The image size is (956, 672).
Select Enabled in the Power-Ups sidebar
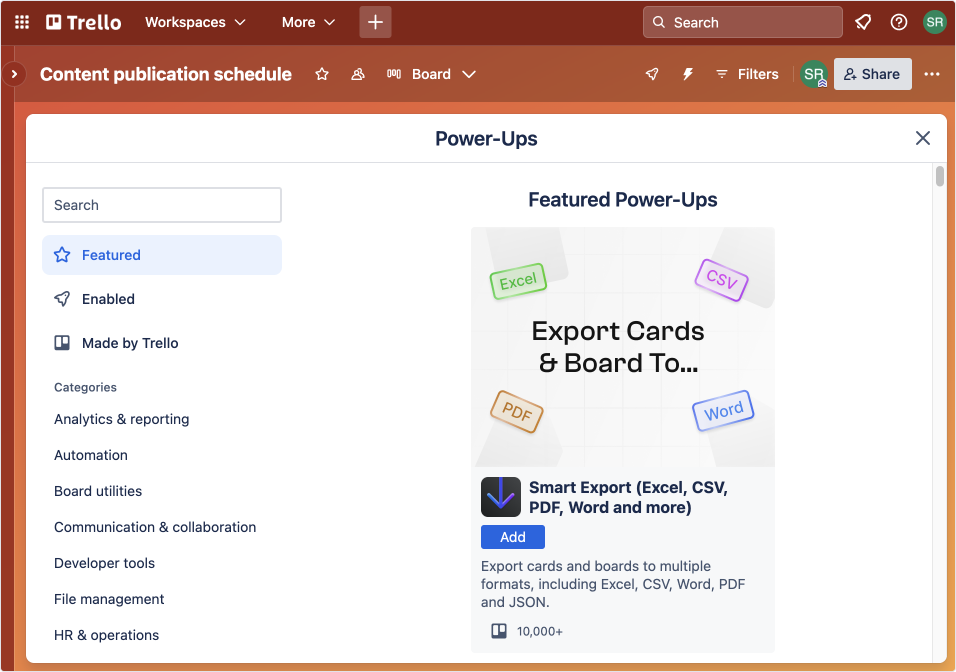click(106, 299)
